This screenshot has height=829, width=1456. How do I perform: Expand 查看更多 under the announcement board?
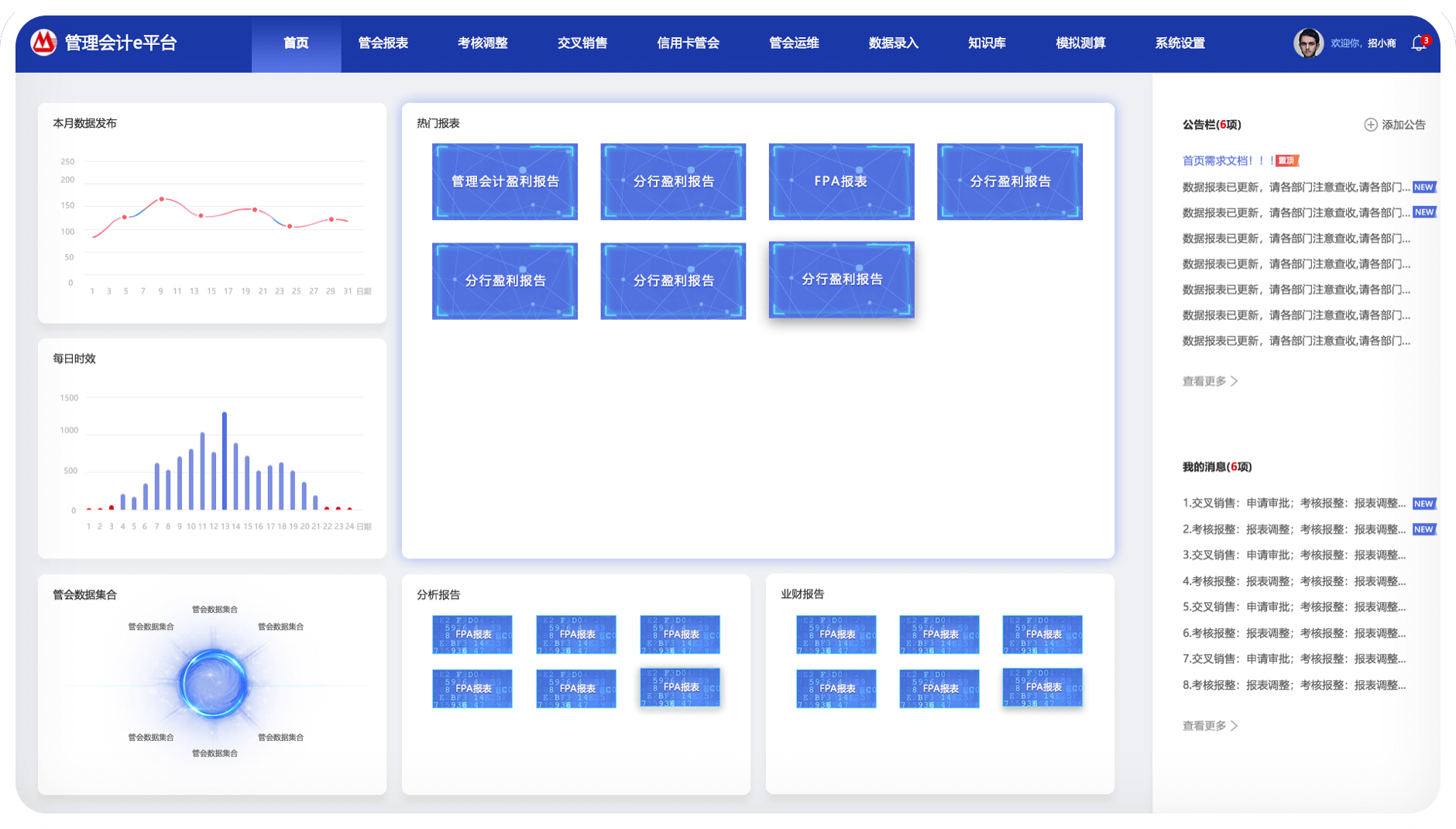1209,381
